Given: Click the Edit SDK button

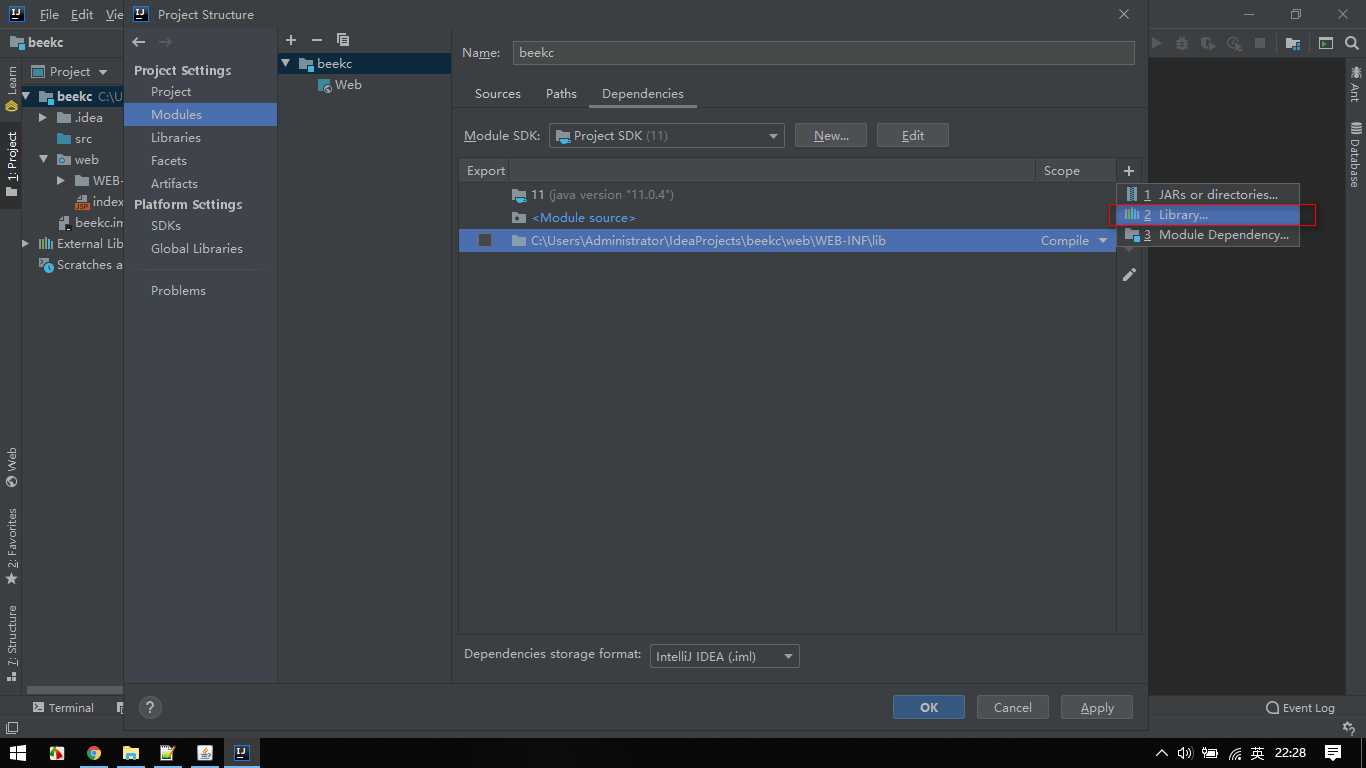Looking at the screenshot, I should [x=913, y=135].
